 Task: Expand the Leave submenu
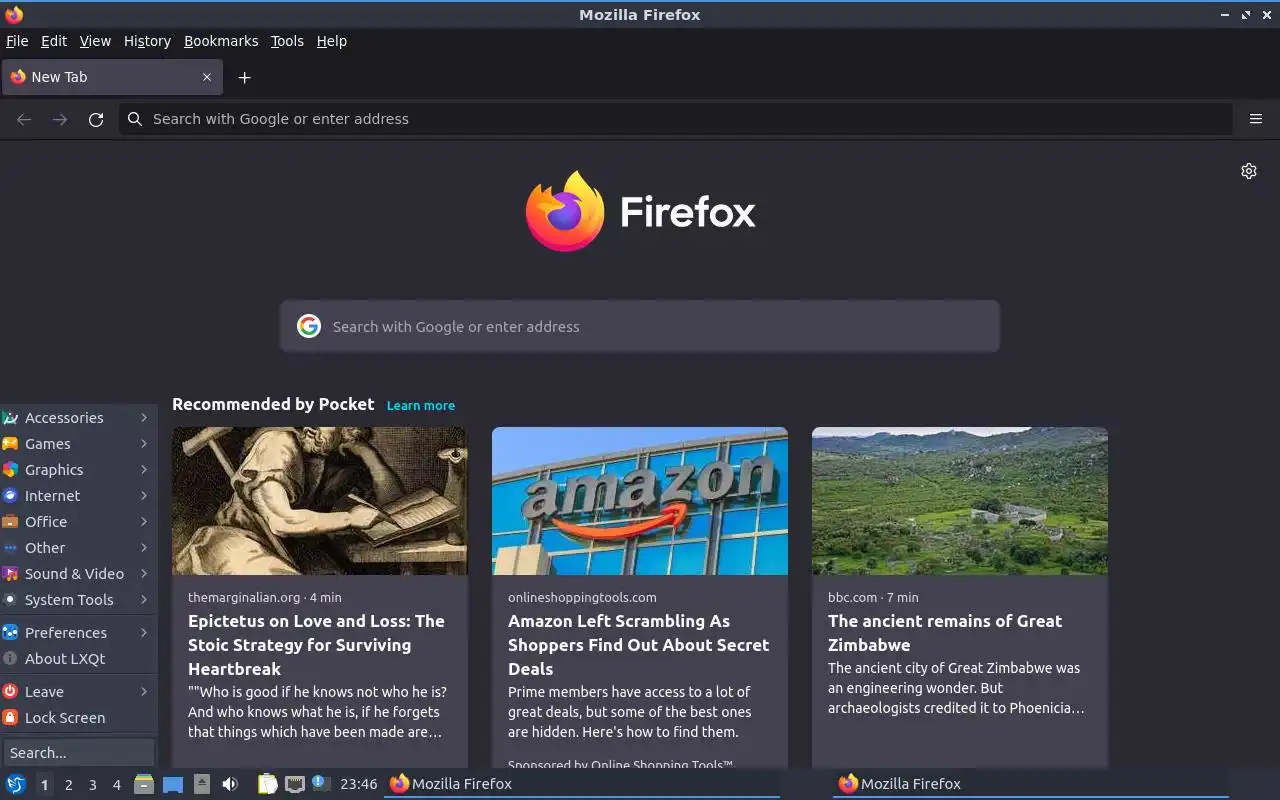tap(78, 692)
